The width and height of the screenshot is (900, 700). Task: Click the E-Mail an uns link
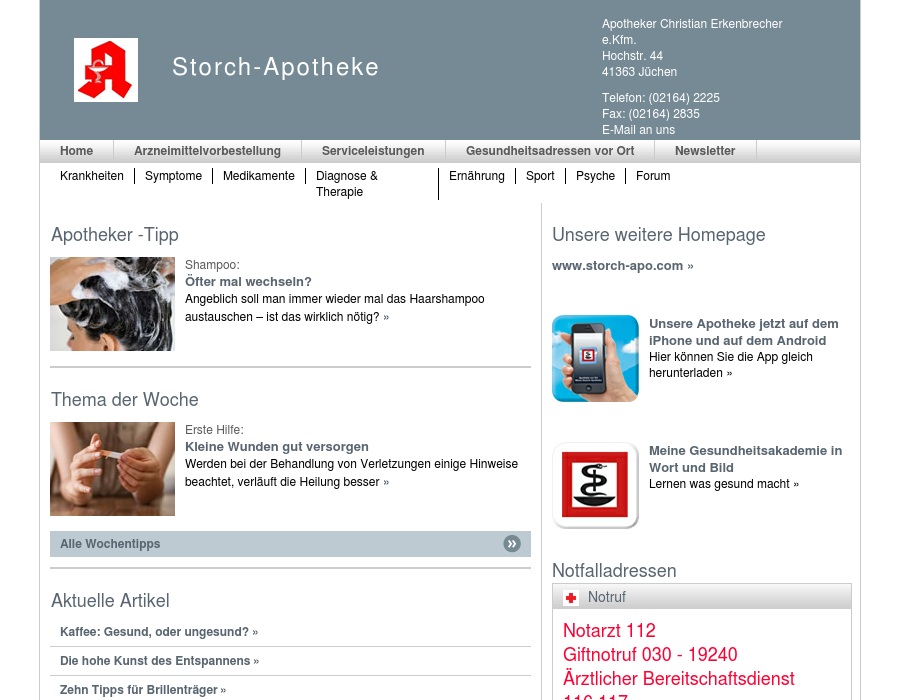pos(638,130)
